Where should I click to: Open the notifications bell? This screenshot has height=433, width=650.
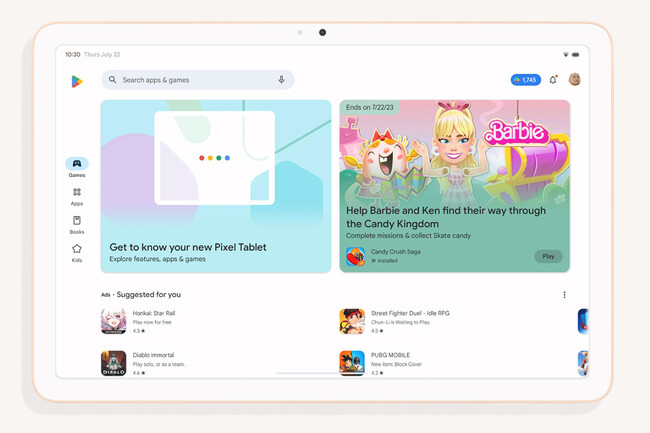coord(553,80)
